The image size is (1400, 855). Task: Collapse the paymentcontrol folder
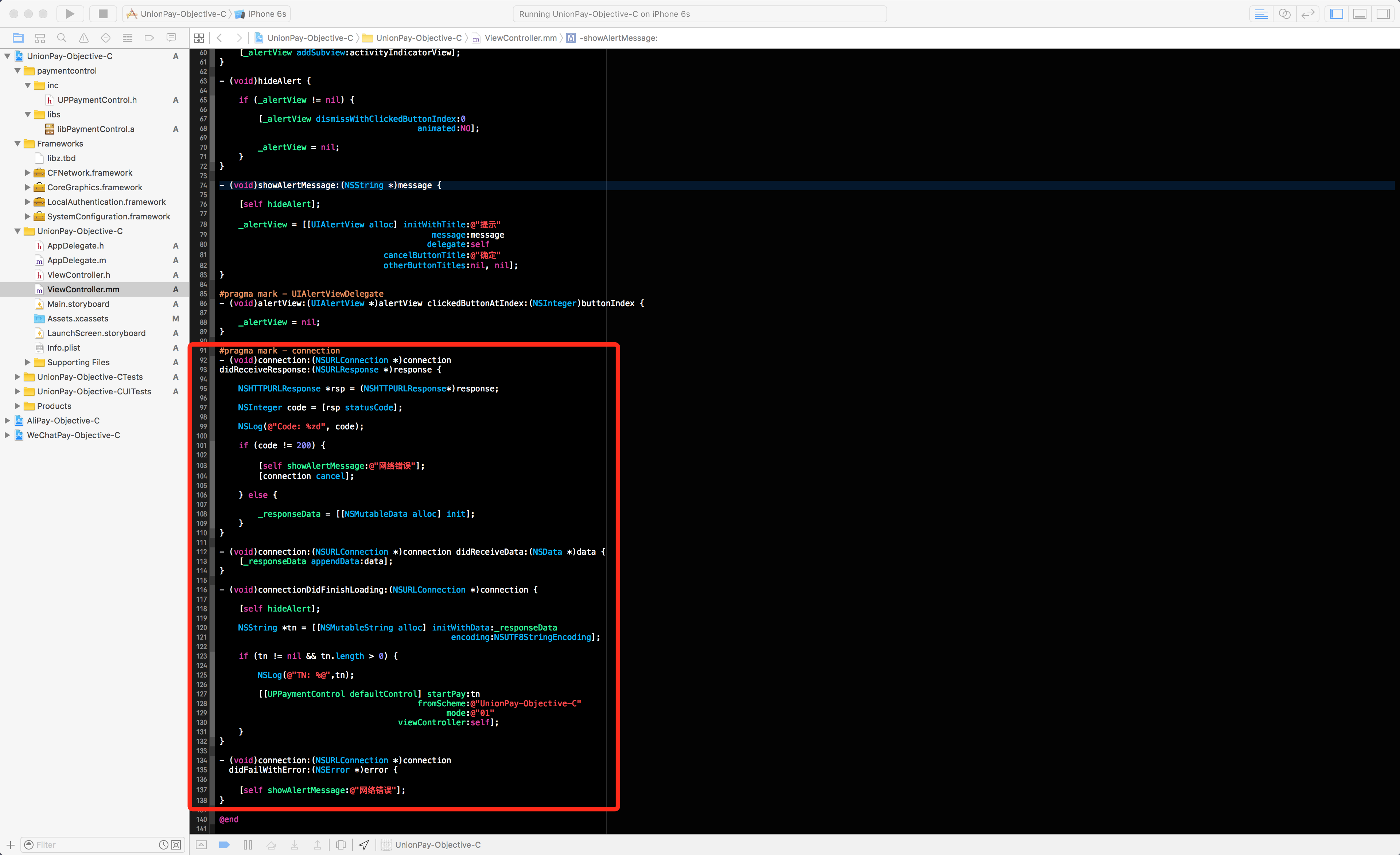(17, 70)
